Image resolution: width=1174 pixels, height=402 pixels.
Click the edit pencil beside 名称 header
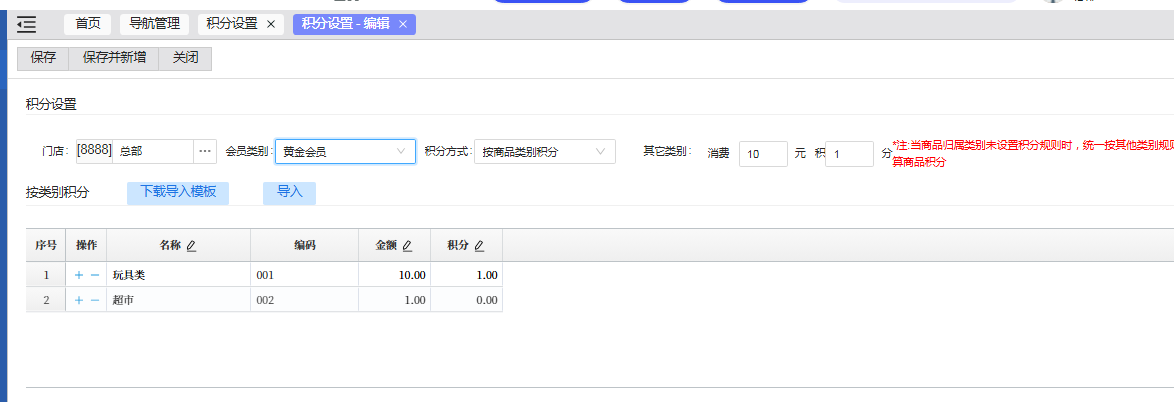(191, 246)
